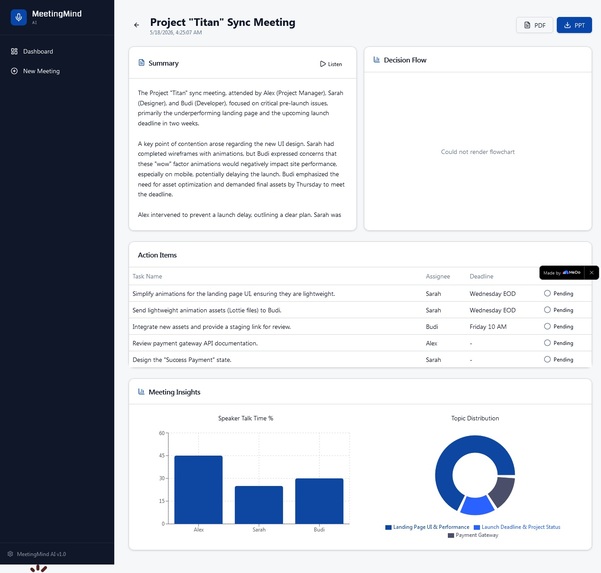Select the 'Simplify animations for the landing page' task text
601x573 pixels.
233,294
